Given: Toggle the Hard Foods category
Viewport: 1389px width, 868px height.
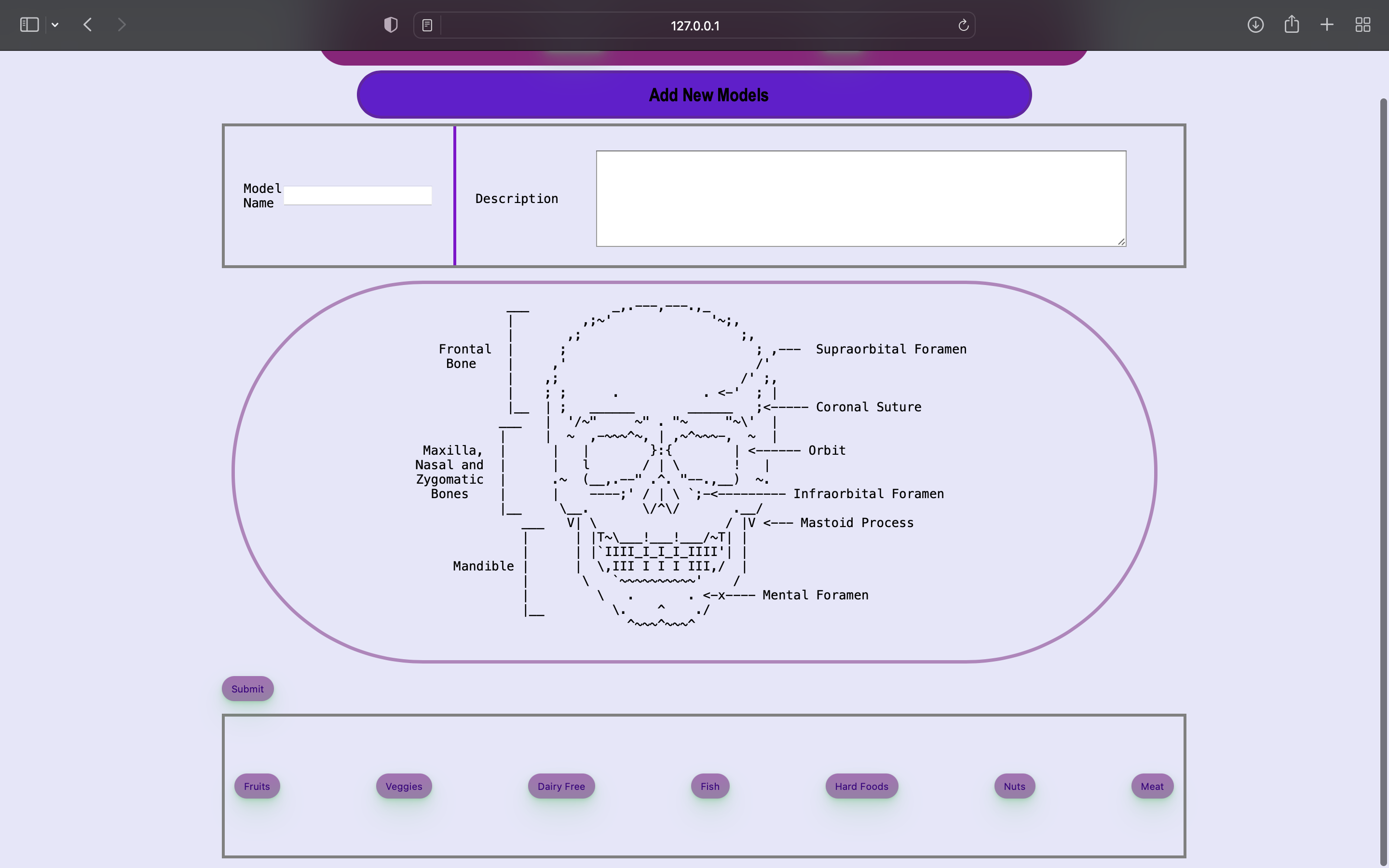Looking at the screenshot, I should point(861,786).
